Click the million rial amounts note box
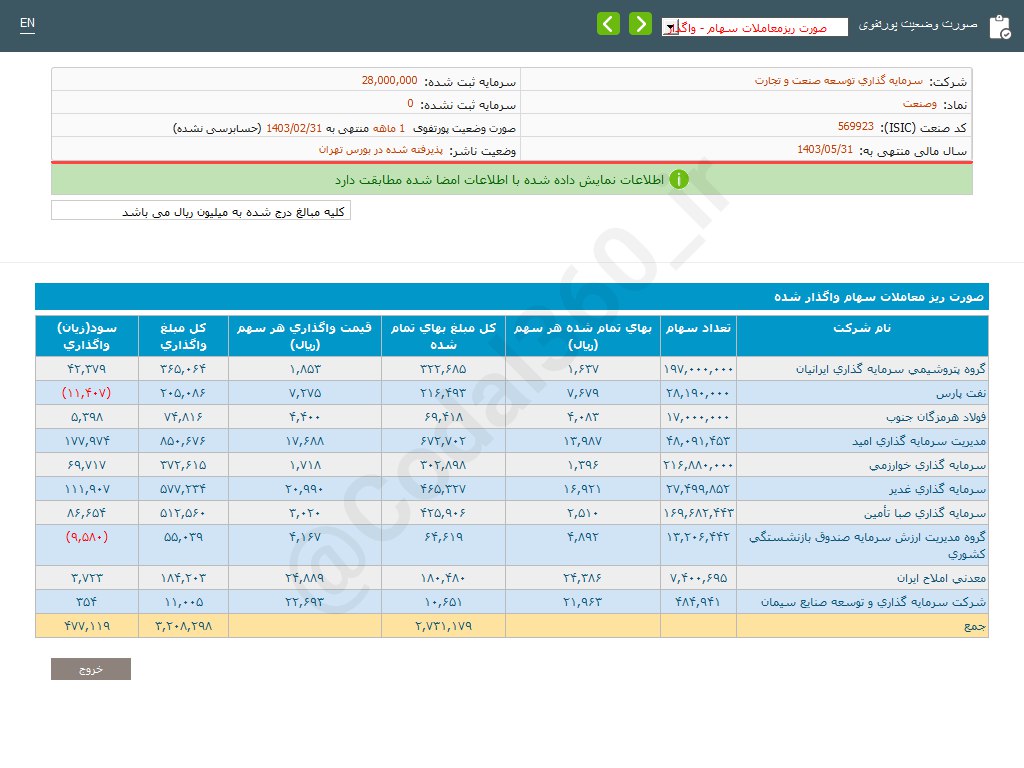 201,211
